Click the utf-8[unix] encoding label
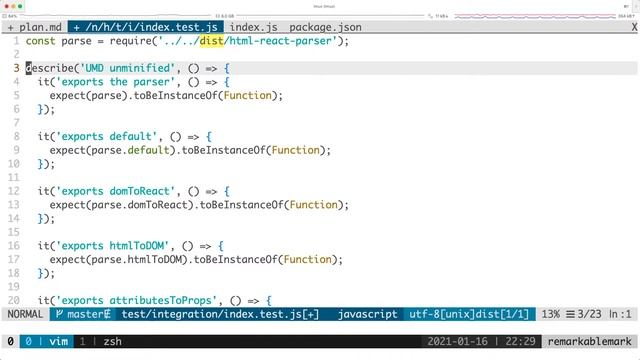This screenshot has height=360, width=640. coord(442,314)
